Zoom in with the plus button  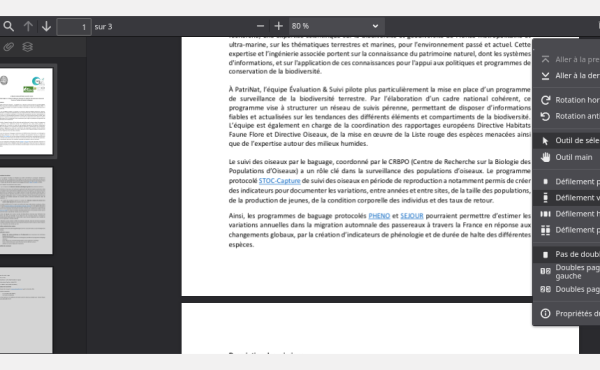[279, 26]
